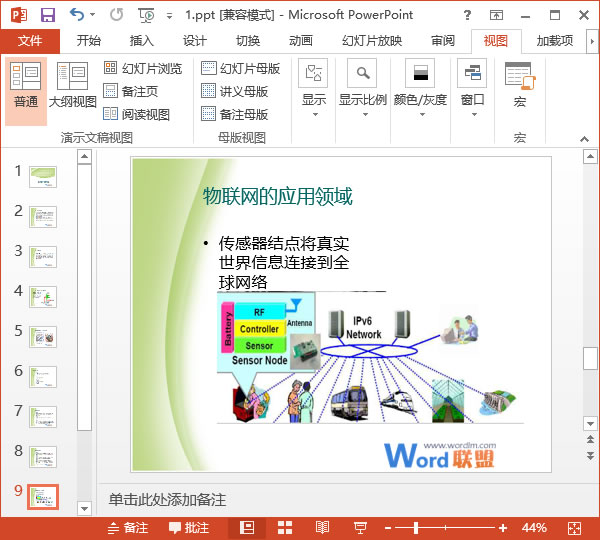This screenshot has height=540, width=600.
Task: Collapse the ribbon with the caret
Action: pyautogui.click(x=584, y=139)
